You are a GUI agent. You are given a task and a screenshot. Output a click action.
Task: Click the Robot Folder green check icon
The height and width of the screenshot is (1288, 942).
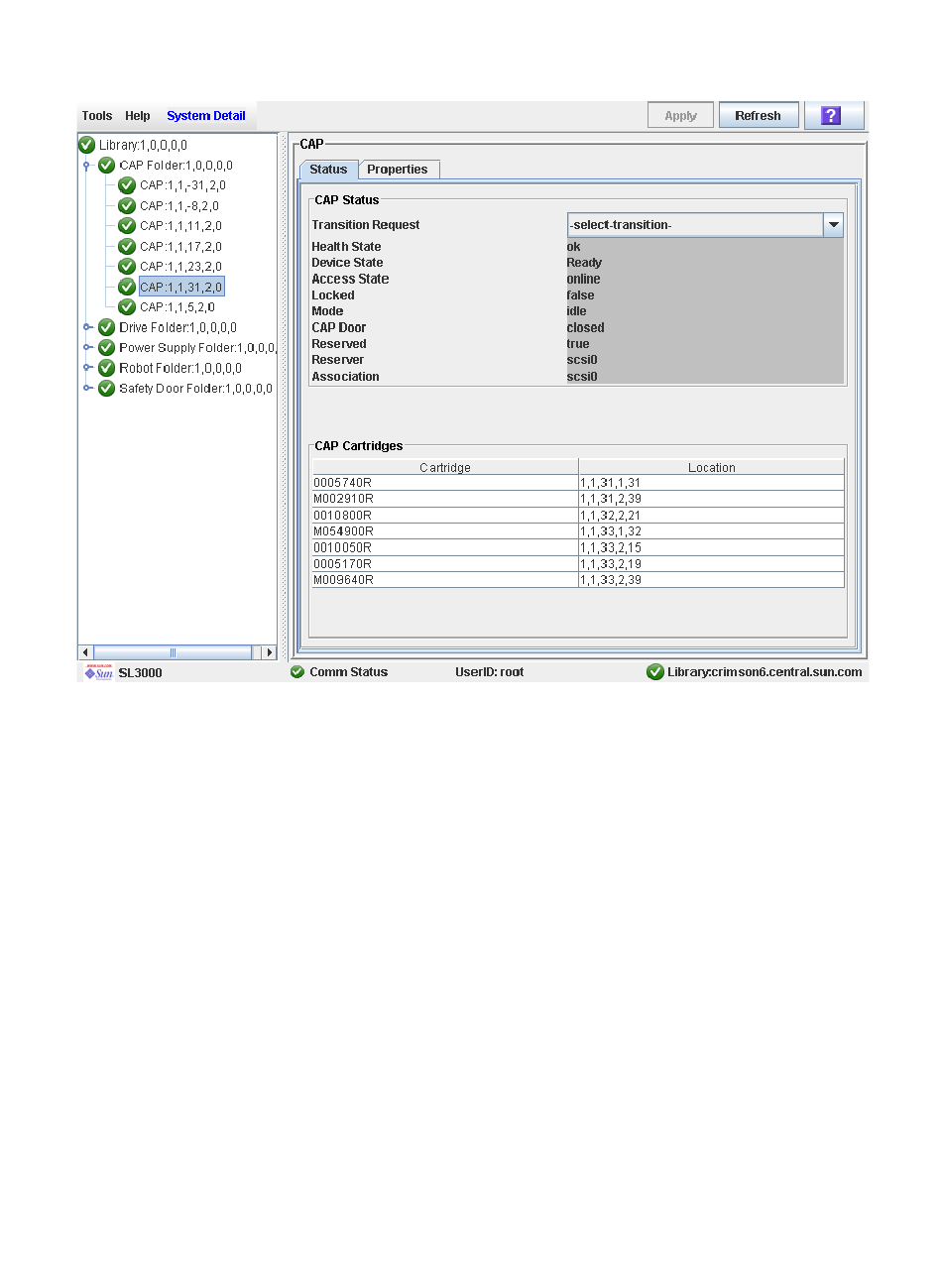pos(107,368)
